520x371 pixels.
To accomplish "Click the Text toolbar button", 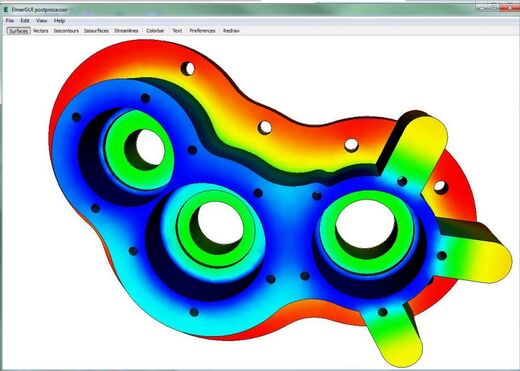I will click(x=177, y=31).
